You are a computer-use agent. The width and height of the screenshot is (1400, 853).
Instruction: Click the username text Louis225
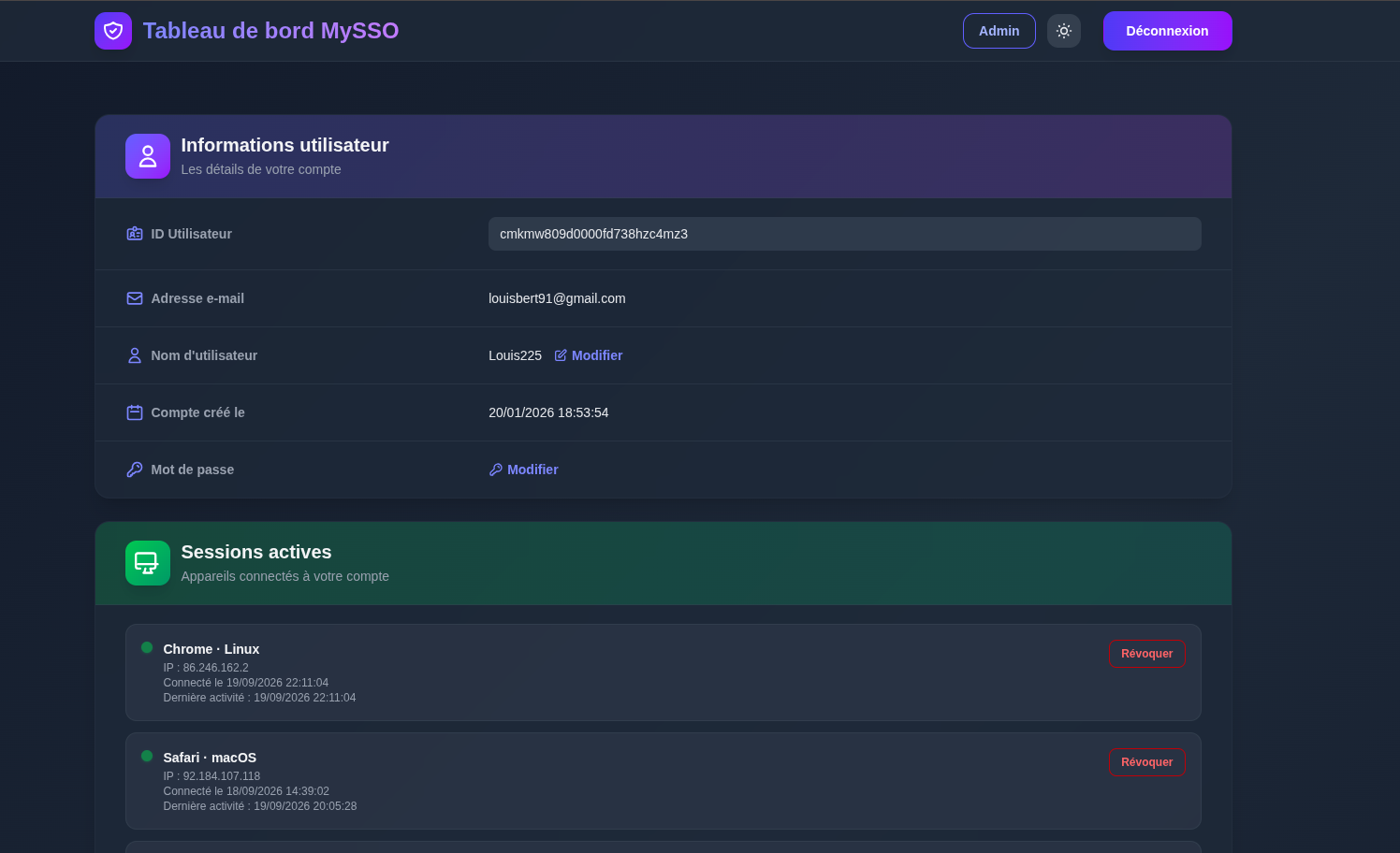point(515,355)
